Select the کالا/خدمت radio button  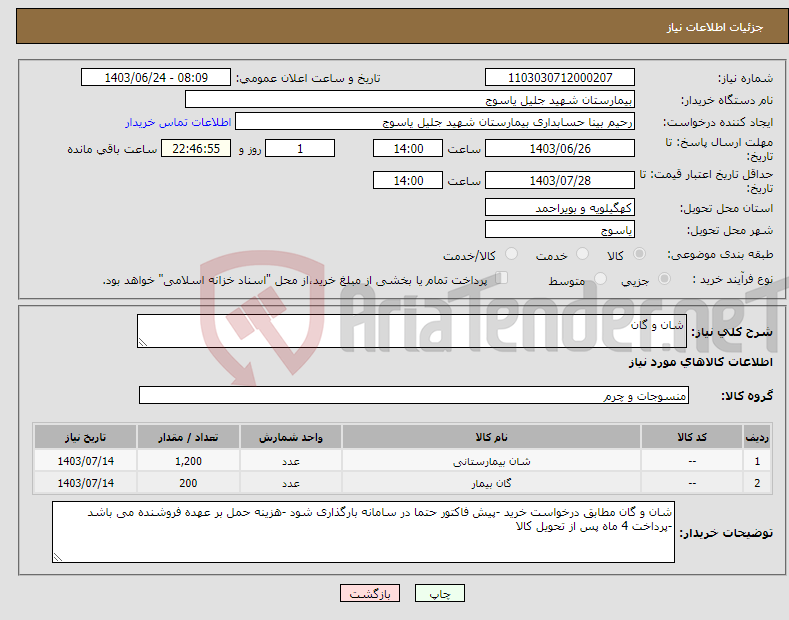point(511,254)
